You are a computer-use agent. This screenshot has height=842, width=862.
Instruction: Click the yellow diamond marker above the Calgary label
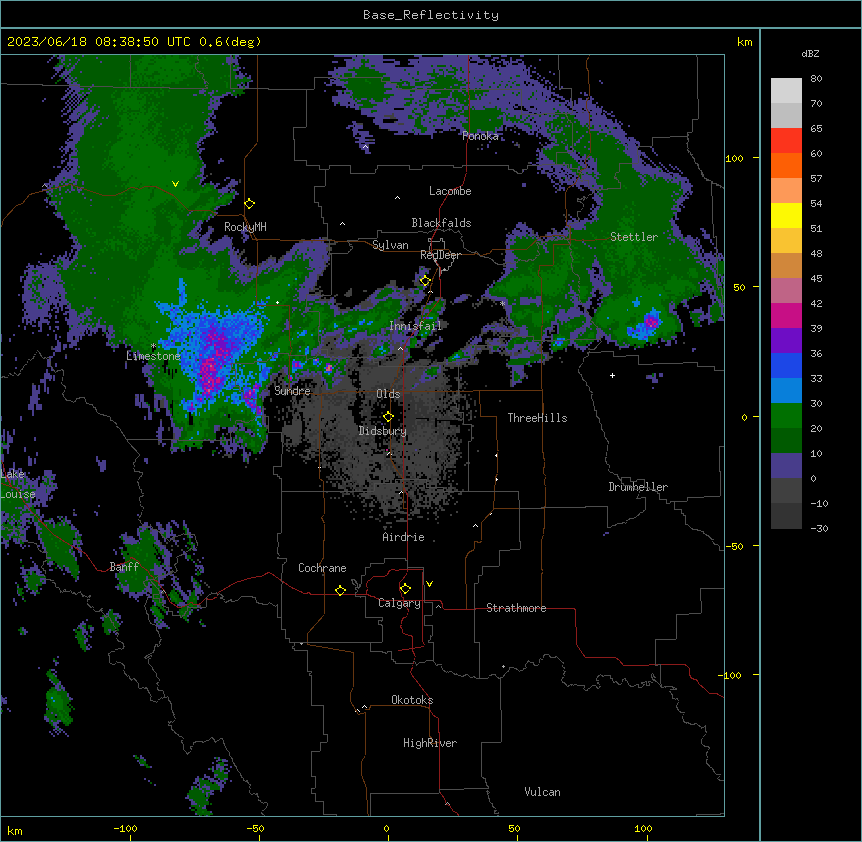[405, 589]
